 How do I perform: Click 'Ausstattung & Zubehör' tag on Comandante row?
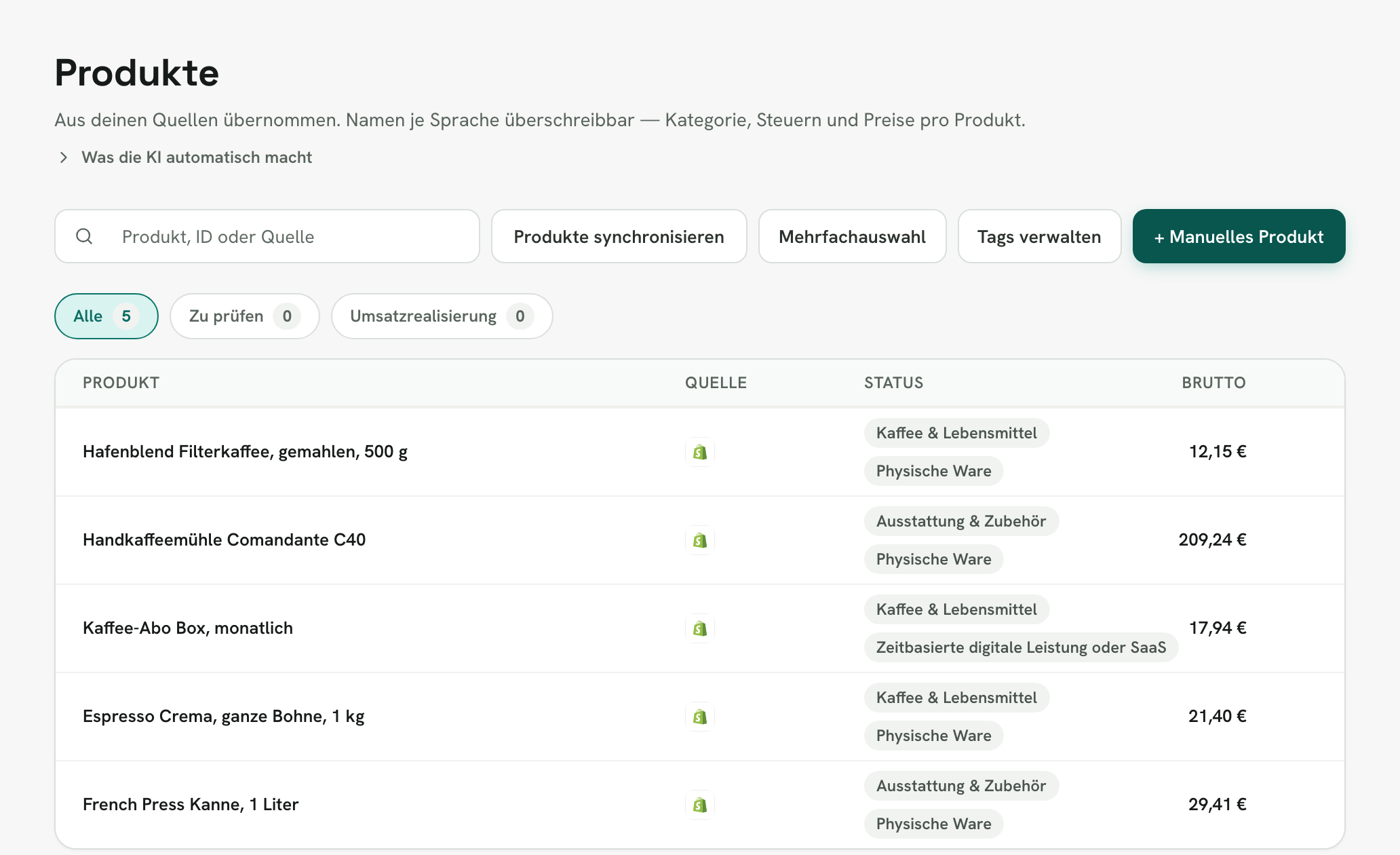pos(962,521)
